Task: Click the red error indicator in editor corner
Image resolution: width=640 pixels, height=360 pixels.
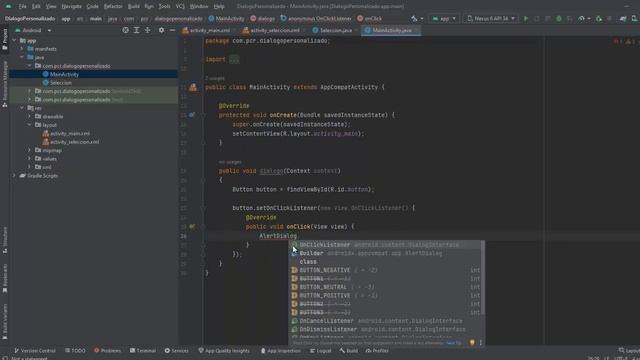Action: tap(617, 41)
